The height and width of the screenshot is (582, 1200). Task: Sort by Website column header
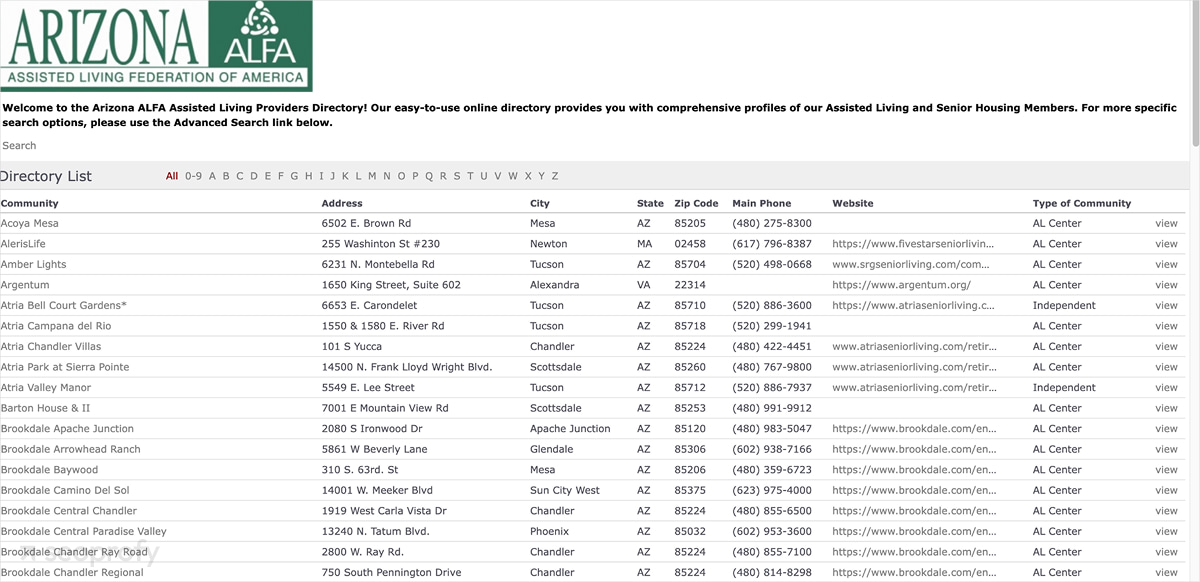point(853,203)
